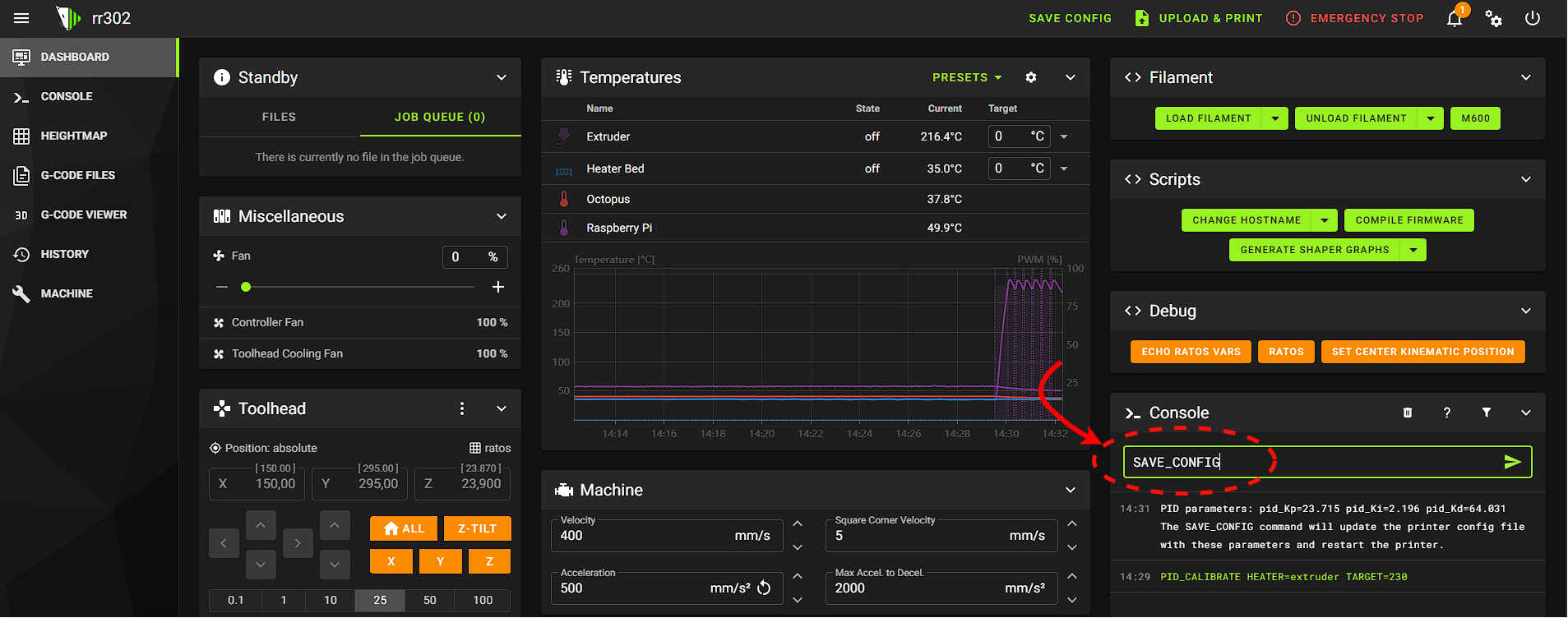Screen dimensions: 1568x618
Task: Increase fan speed with plus icon
Action: [497, 287]
